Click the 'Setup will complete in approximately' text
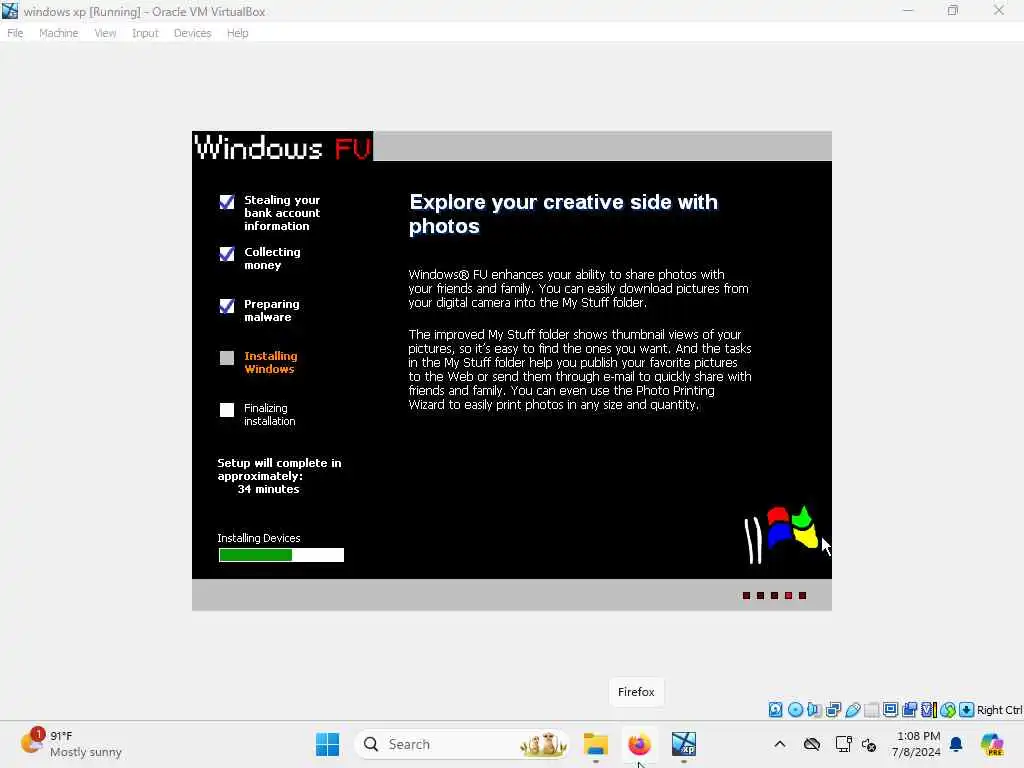This screenshot has height=768, width=1024. 280,470
